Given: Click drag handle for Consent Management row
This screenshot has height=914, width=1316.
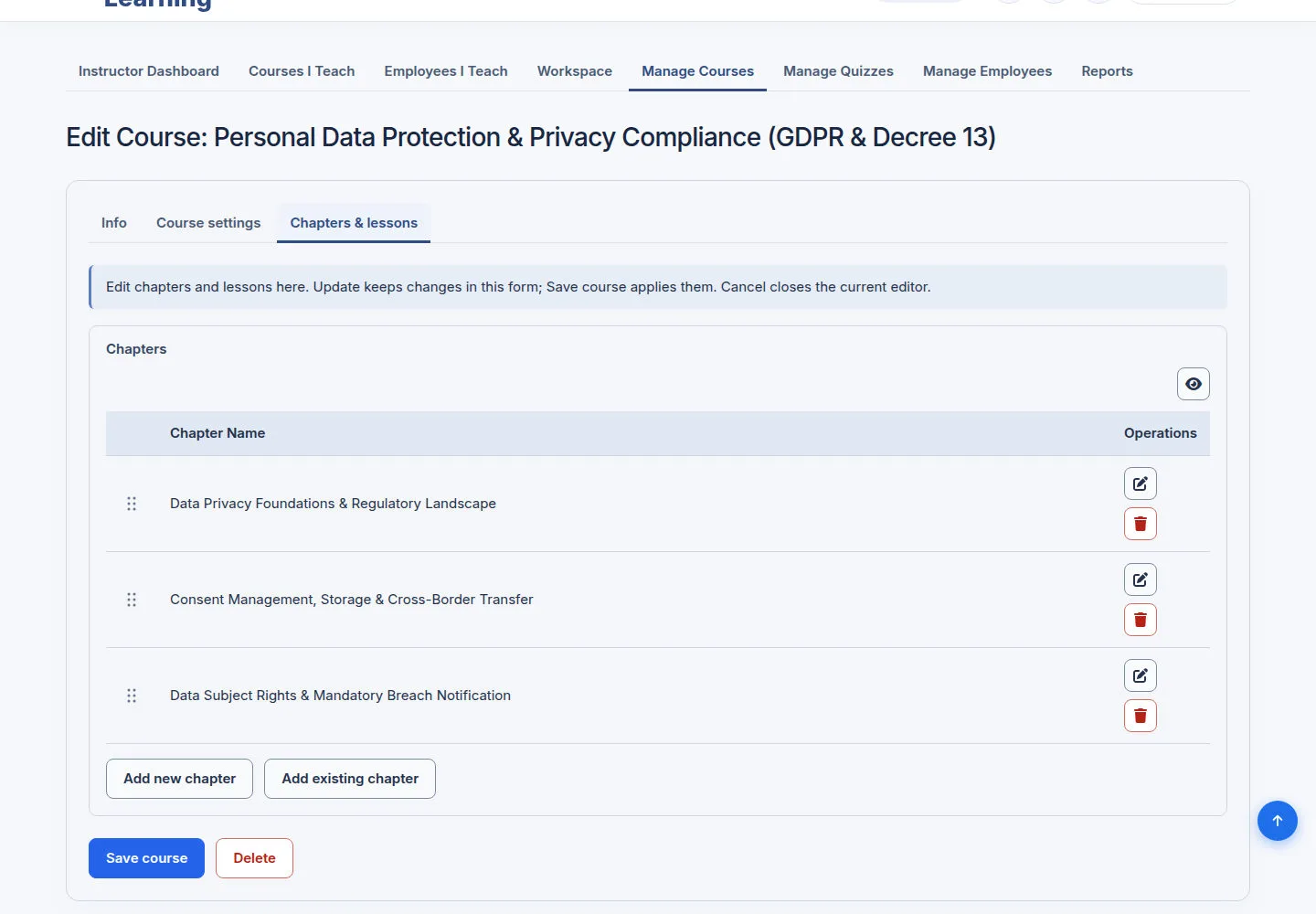Looking at the screenshot, I should pos(132,600).
